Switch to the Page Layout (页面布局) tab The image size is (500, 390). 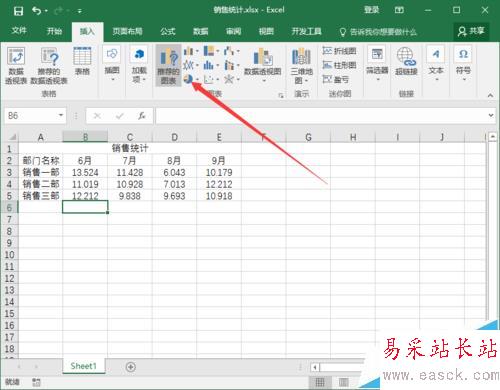coord(127,31)
